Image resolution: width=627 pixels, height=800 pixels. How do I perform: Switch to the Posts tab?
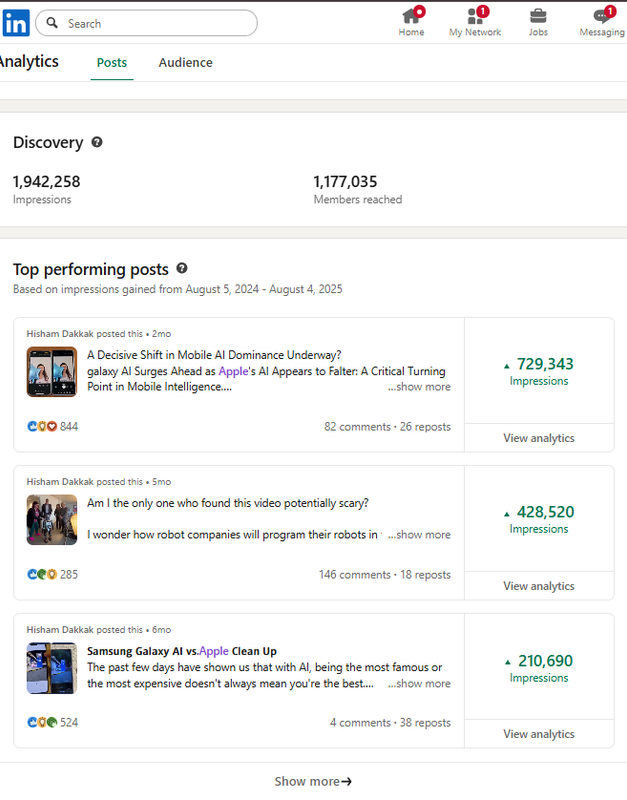pos(112,63)
